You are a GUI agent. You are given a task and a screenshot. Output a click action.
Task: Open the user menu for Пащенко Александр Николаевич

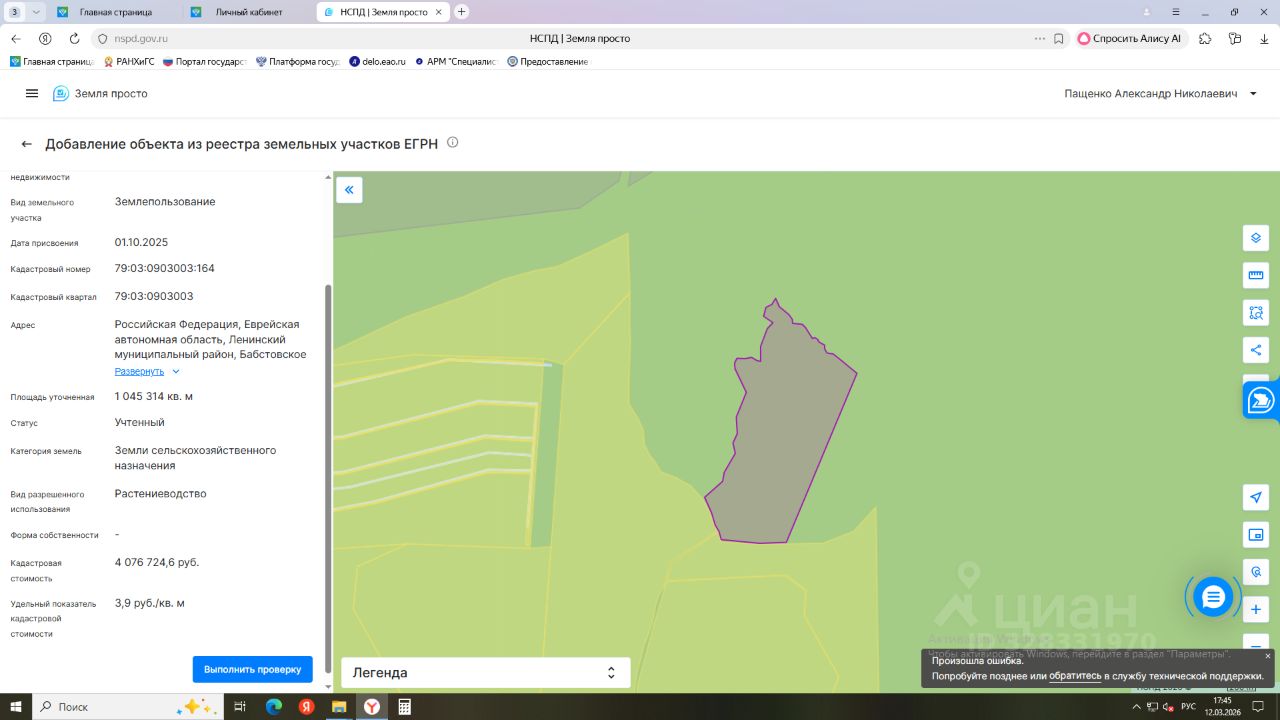[1162, 93]
